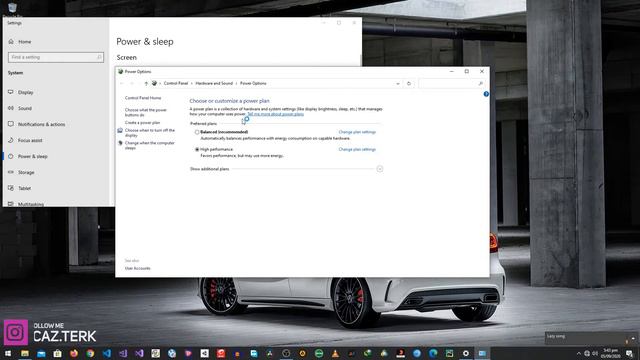Click the Control Panel icon in address bar
This screenshot has height=360, width=640.
[x=154, y=83]
